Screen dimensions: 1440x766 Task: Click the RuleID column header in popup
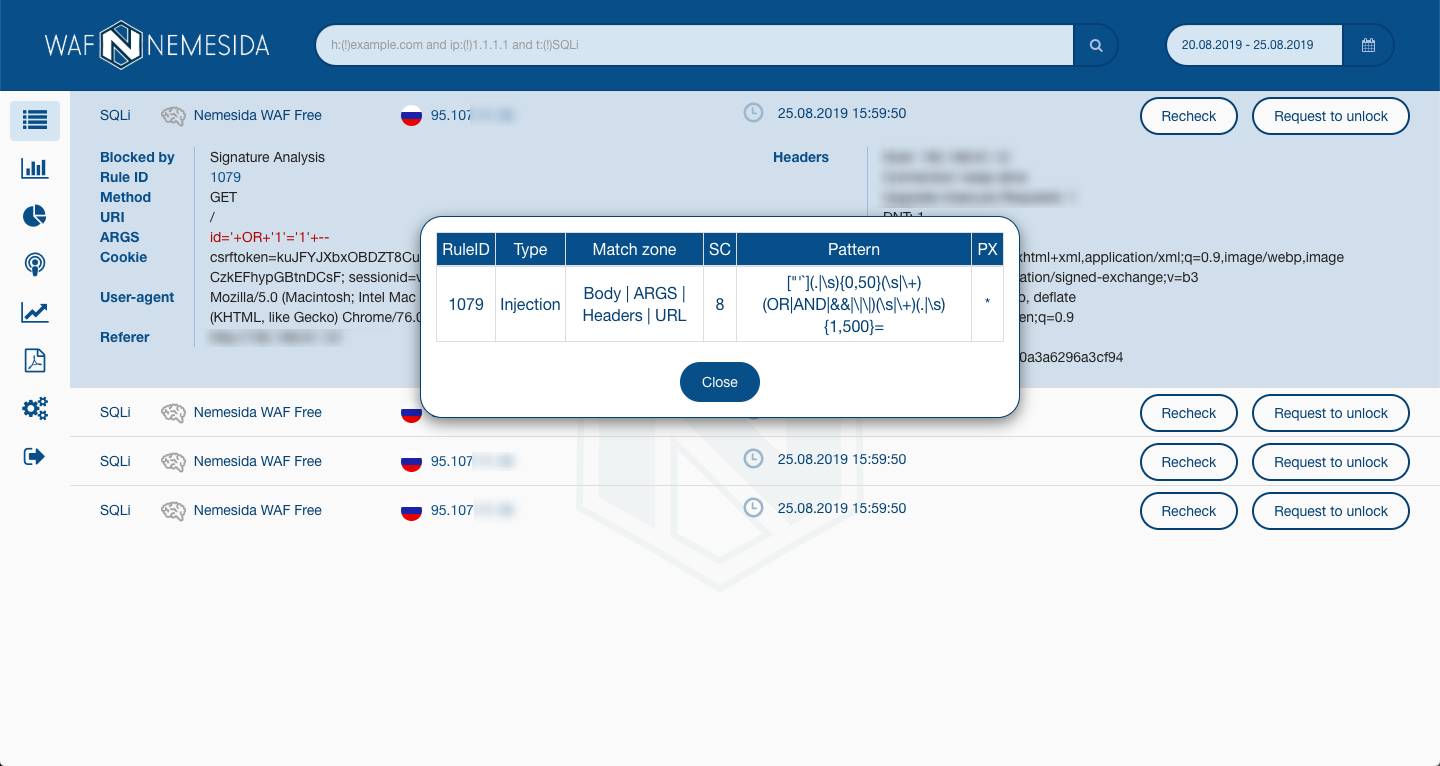pyautogui.click(x=466, y=249)
